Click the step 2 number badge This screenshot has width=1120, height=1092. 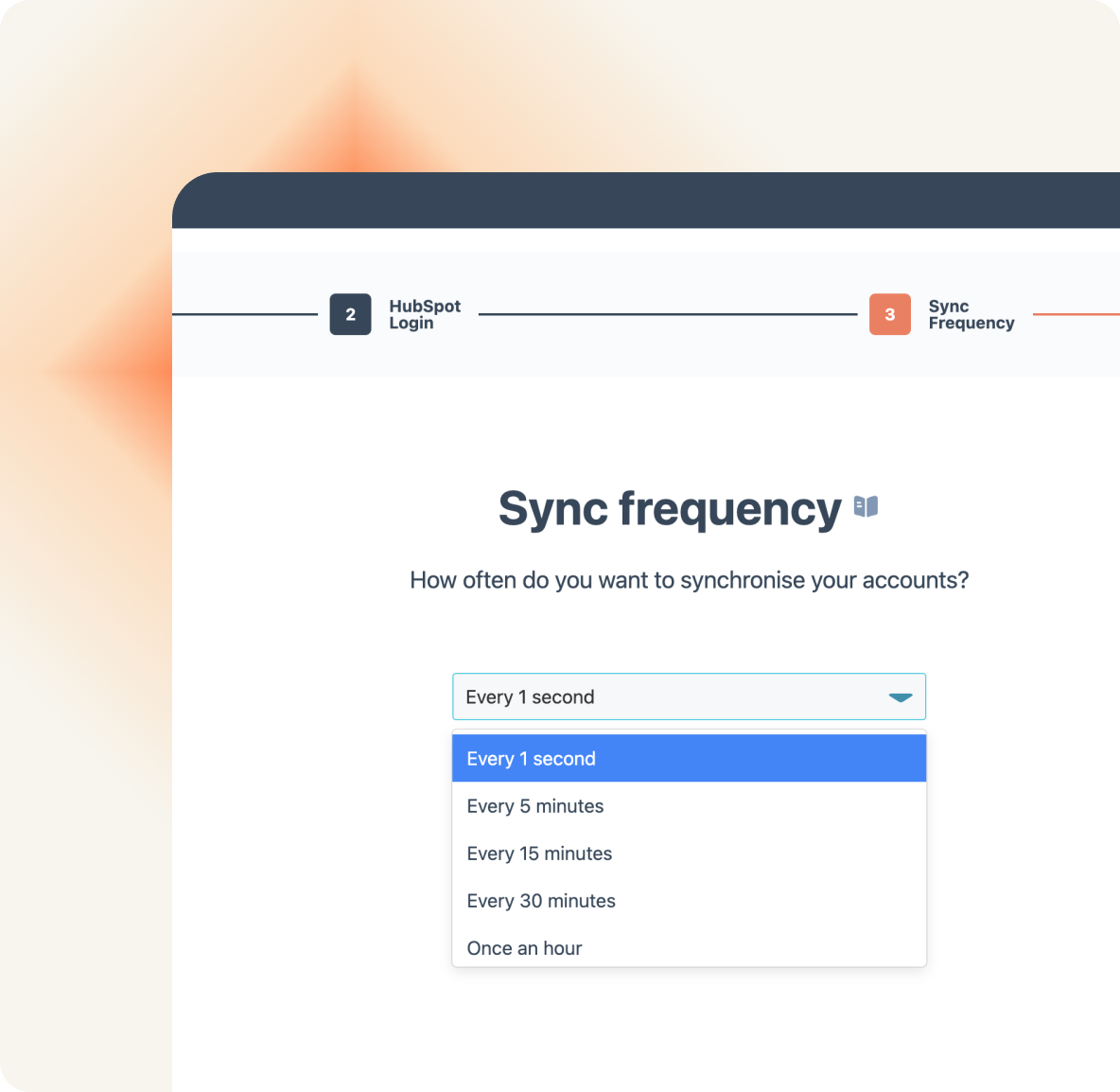[x=350, y=314]
